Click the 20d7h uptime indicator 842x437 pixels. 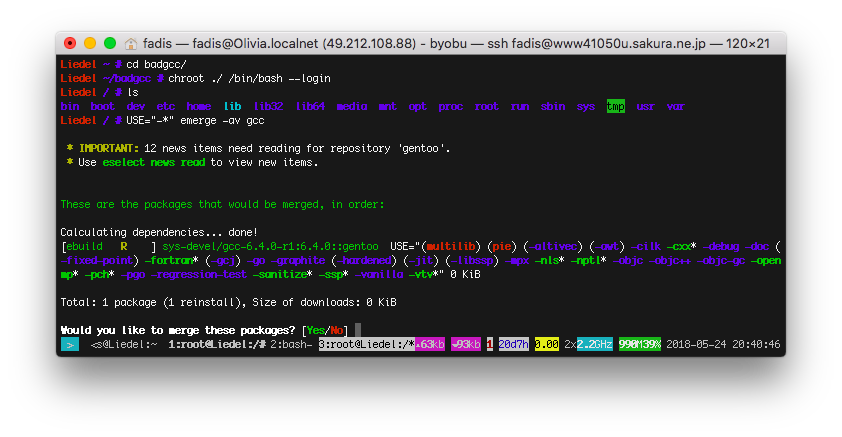click(x=513, y=344)
